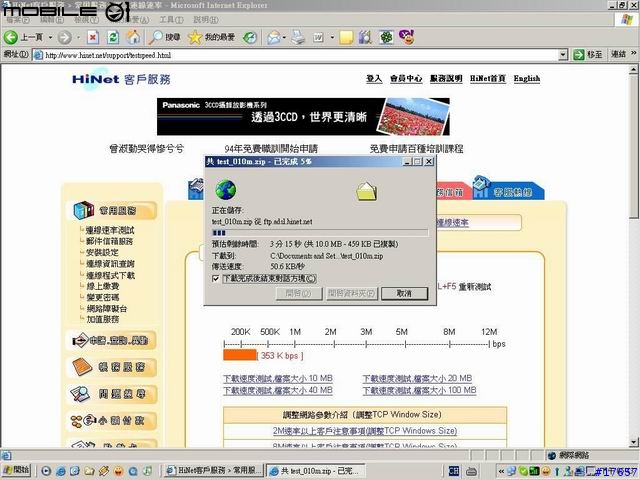Click 連線程式下載 in sidebar

coord(110,275)
